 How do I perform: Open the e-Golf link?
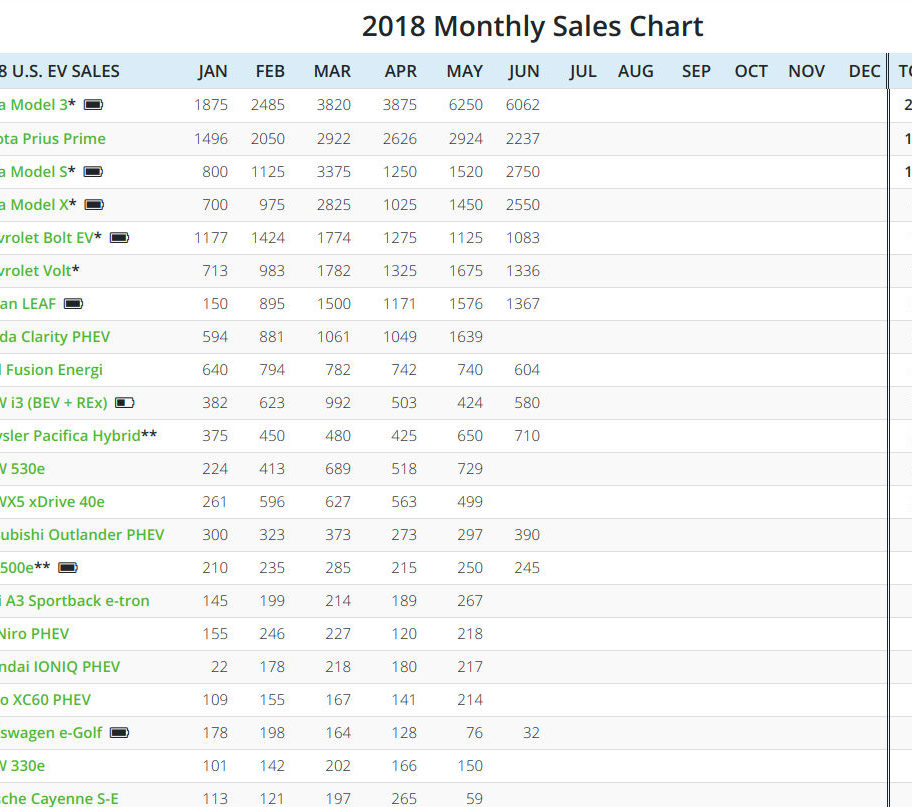tap(51, 733)
